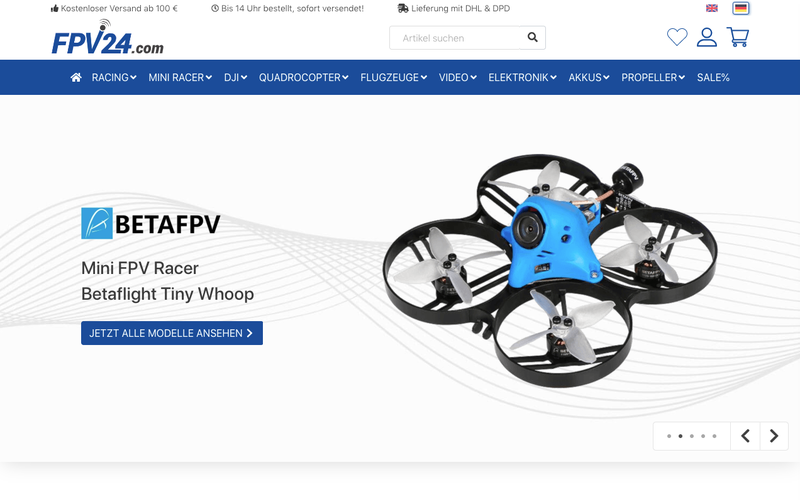Click the FPV24.com logo

click(x=108, y=37)
